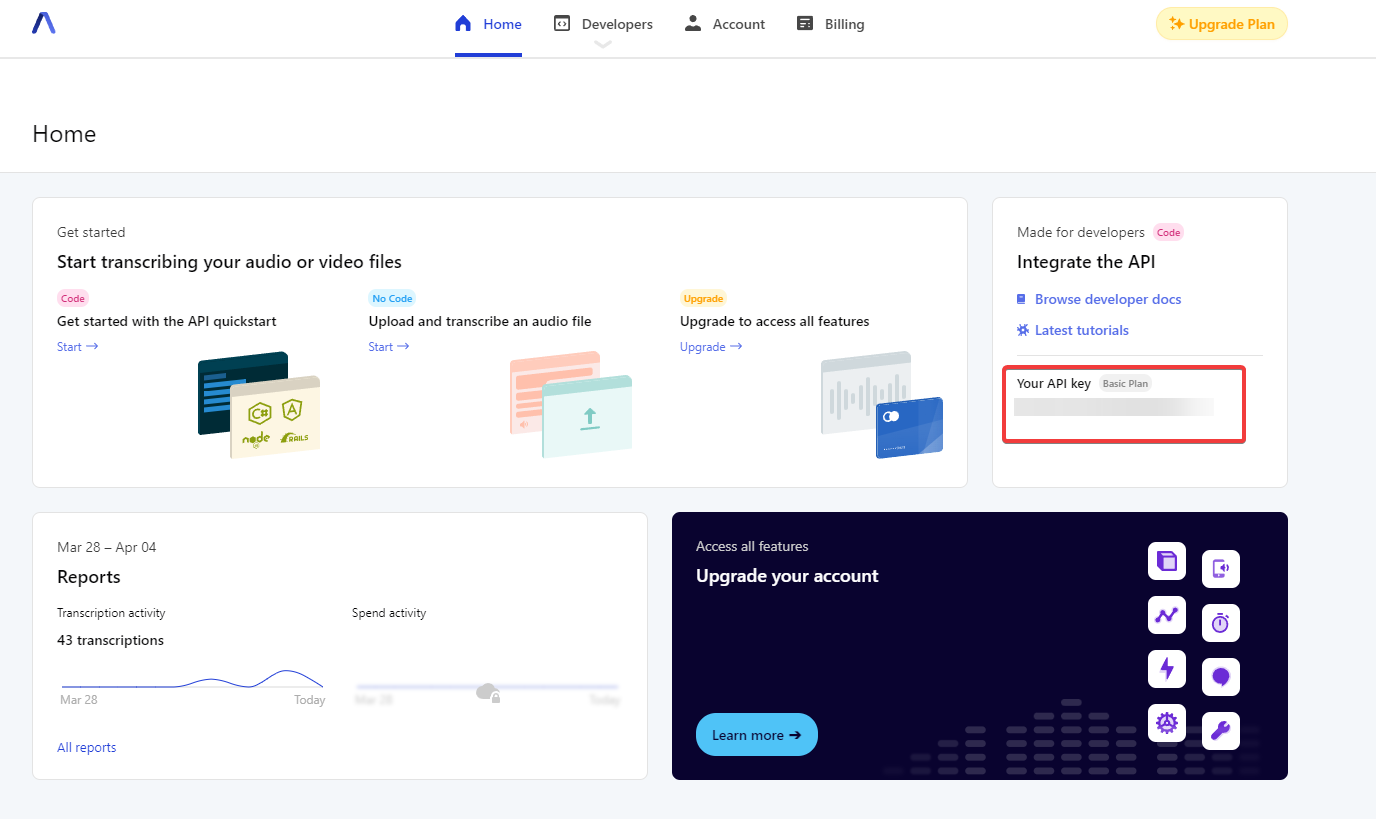Screen dimensions: 1376x819
Task: Click the Home house icon
Action: [462, 23]
